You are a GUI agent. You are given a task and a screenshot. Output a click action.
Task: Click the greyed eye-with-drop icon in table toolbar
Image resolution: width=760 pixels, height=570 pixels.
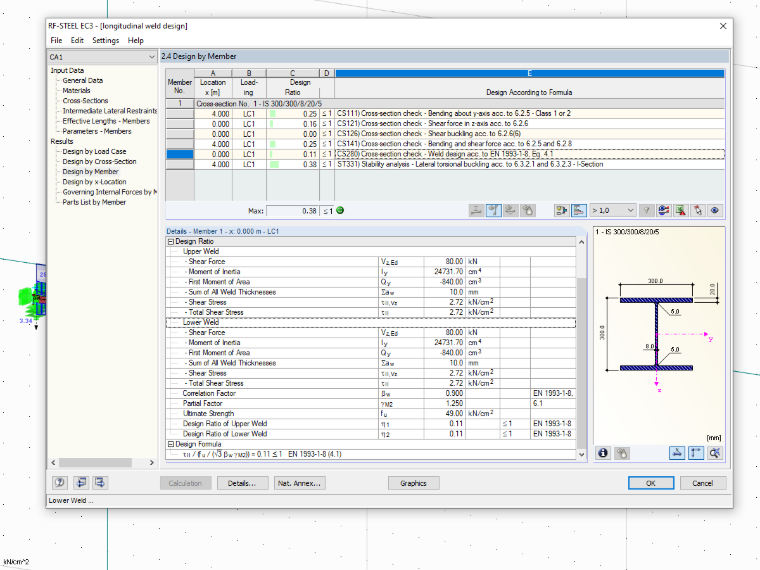click(x=528, y=210)
